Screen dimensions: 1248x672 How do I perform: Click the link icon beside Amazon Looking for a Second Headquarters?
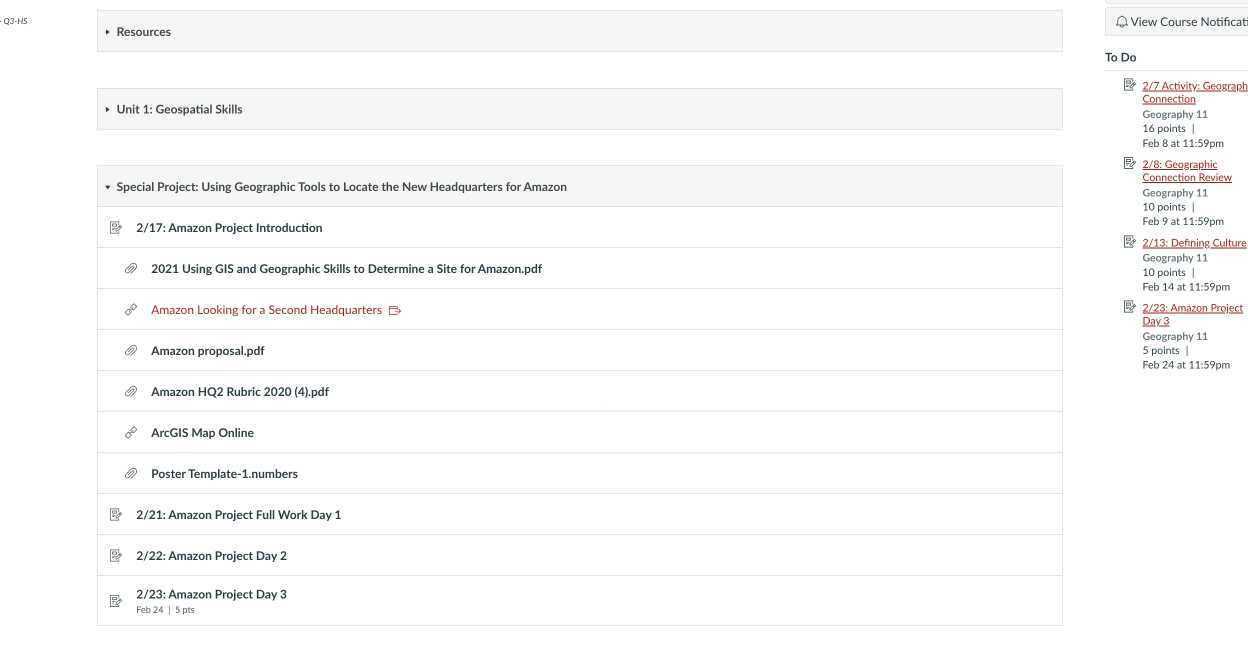click(x=131, y=310)
